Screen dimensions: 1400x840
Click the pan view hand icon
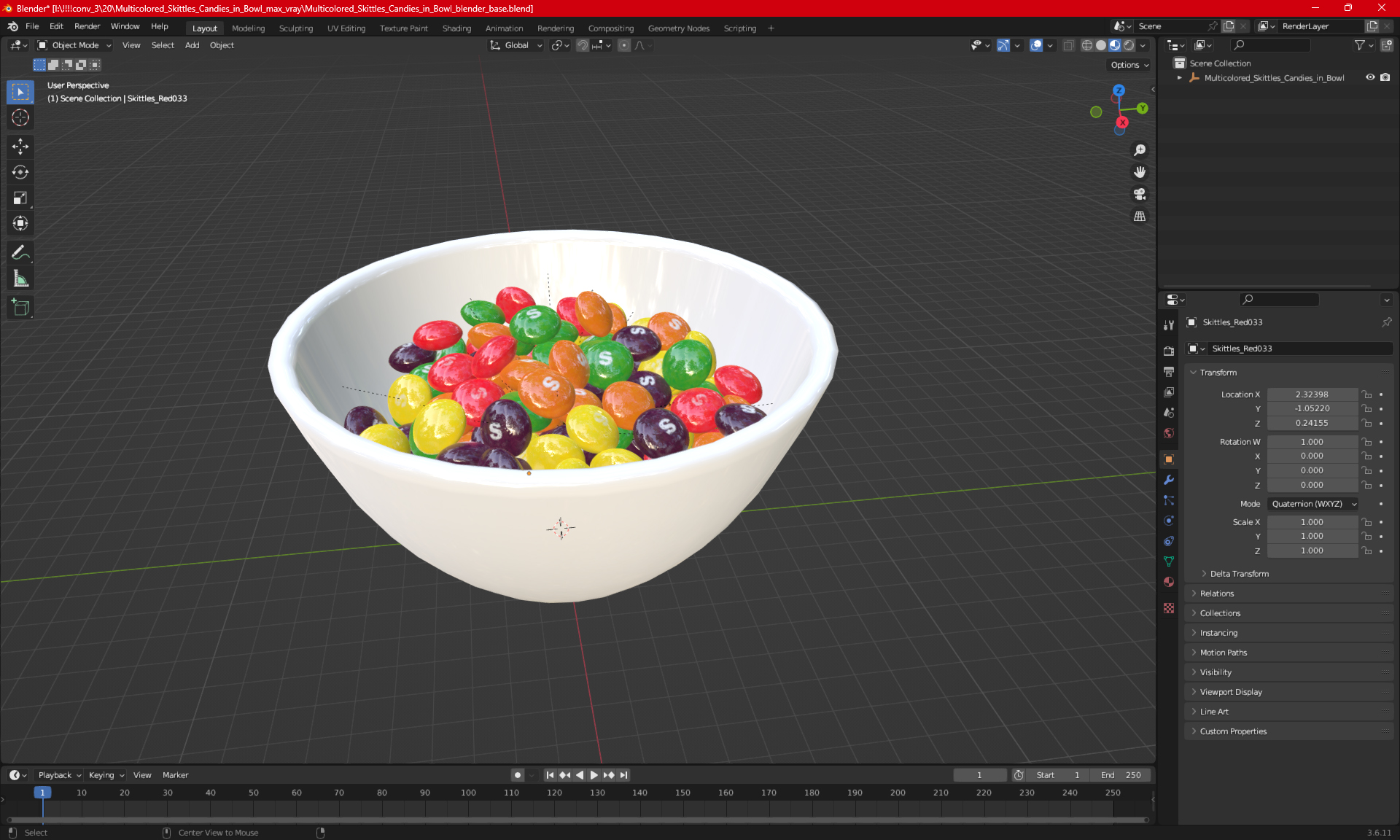pyautogui.click(x=1140, y=172)
